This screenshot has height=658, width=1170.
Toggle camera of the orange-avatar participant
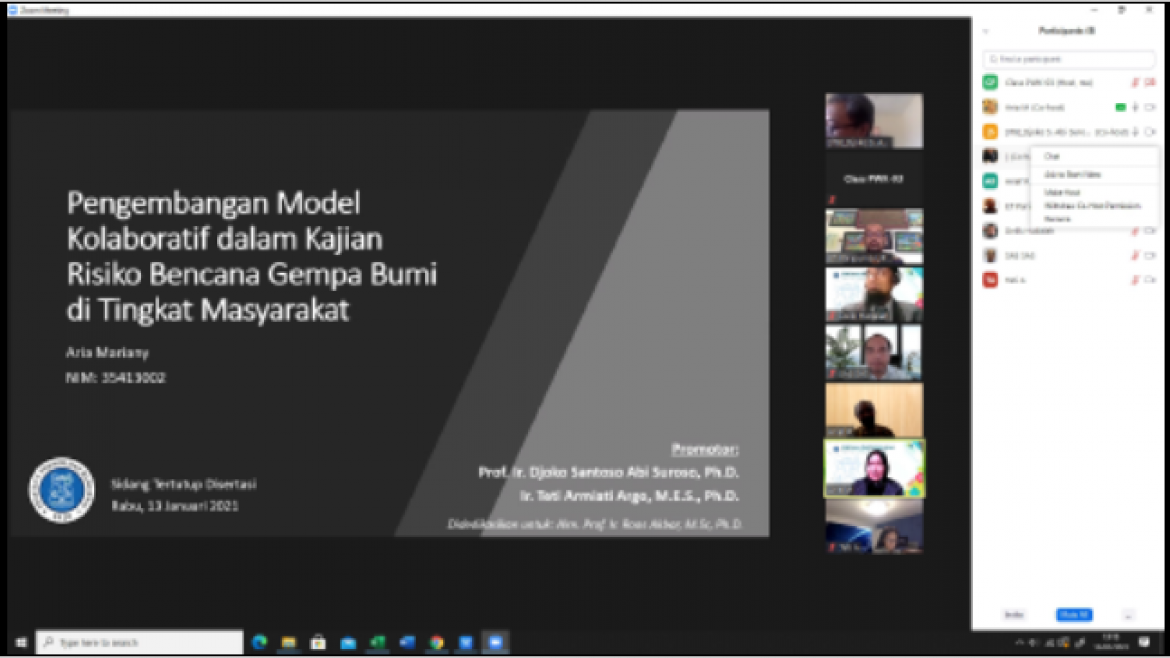1150,132
